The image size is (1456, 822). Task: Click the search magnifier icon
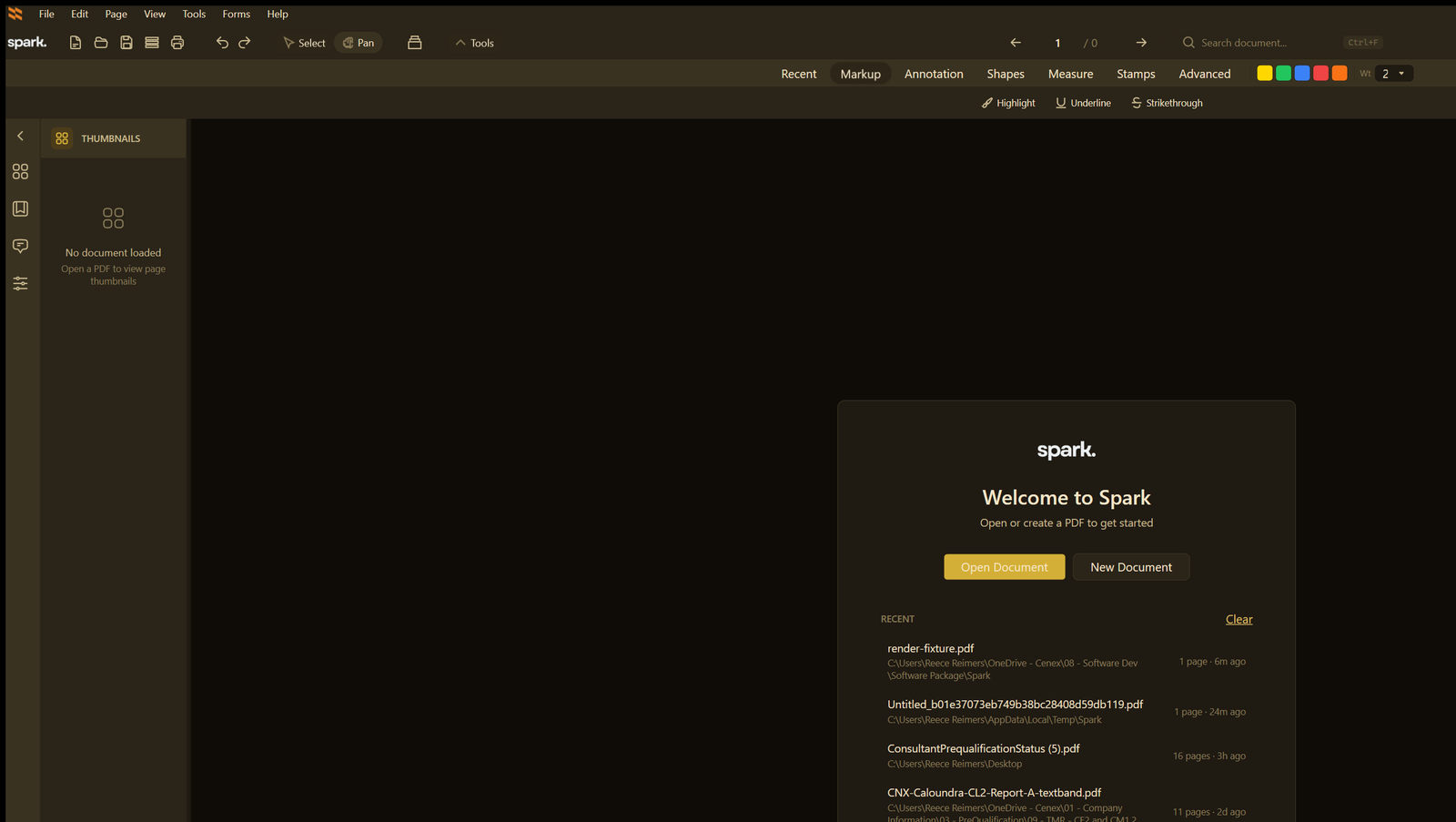click(x=1188, y=43)
